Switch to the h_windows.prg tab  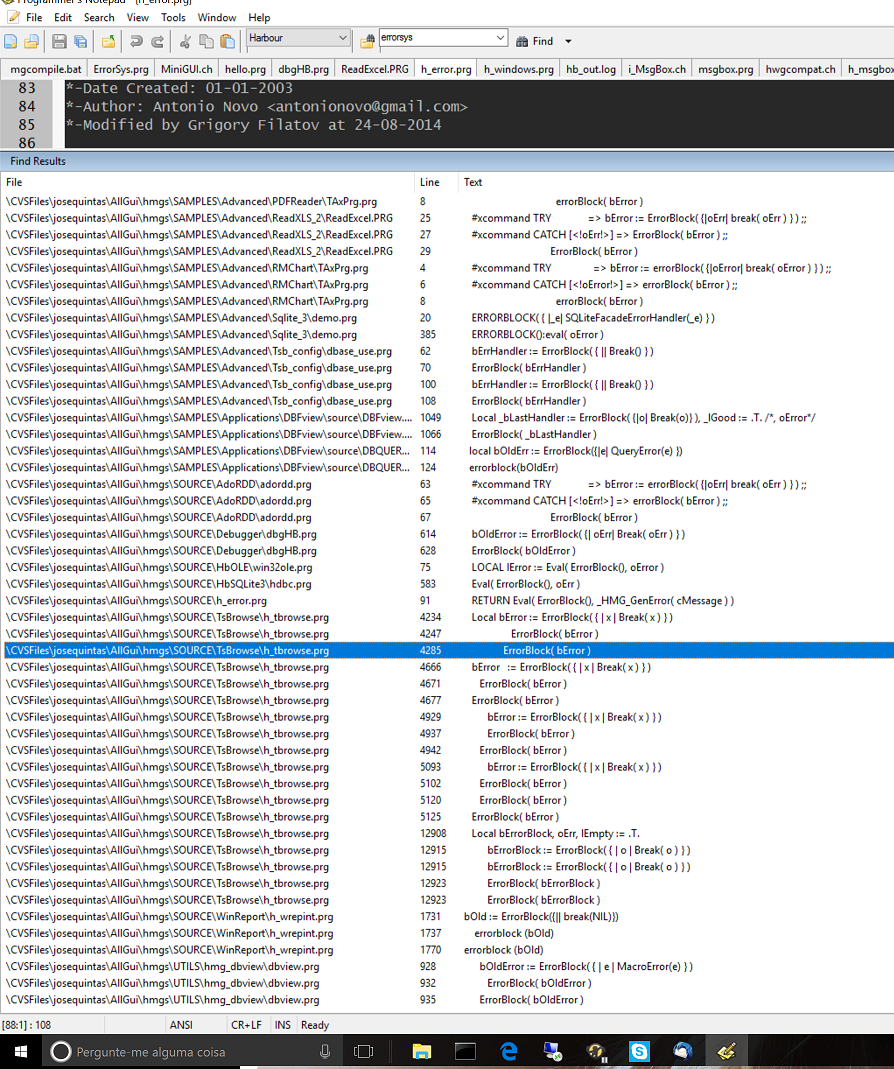pyautogui.click(x=519, y=69)
